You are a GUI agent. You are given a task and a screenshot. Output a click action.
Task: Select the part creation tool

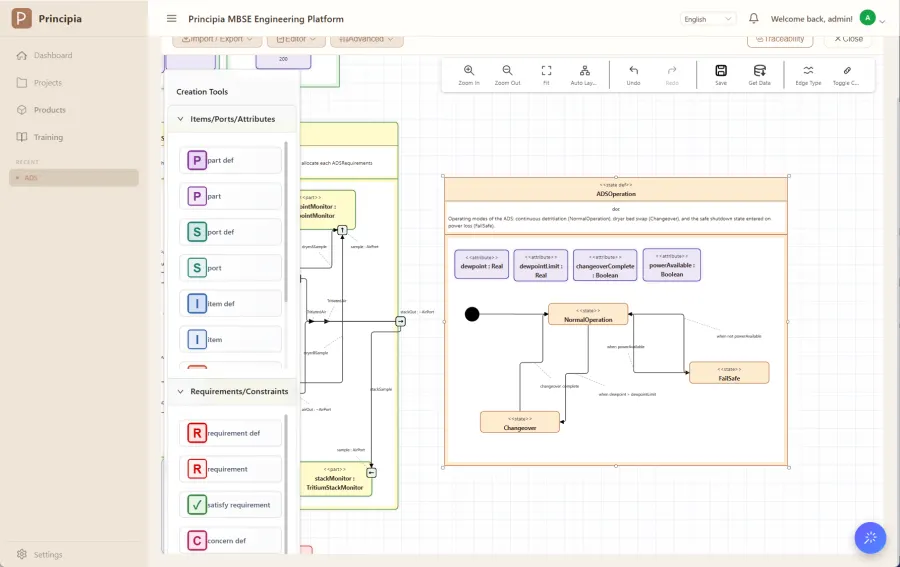coord(230,196)
